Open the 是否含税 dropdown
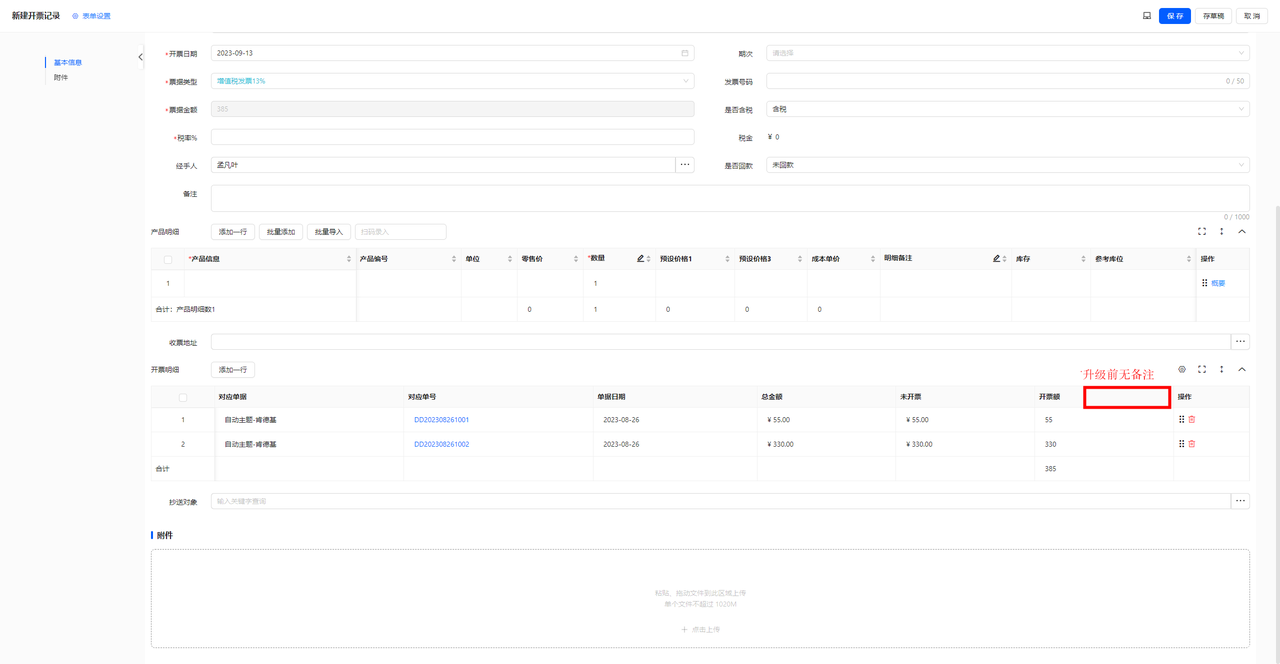This screenshot has height=664, width=1280. (x=1008, y=109)
